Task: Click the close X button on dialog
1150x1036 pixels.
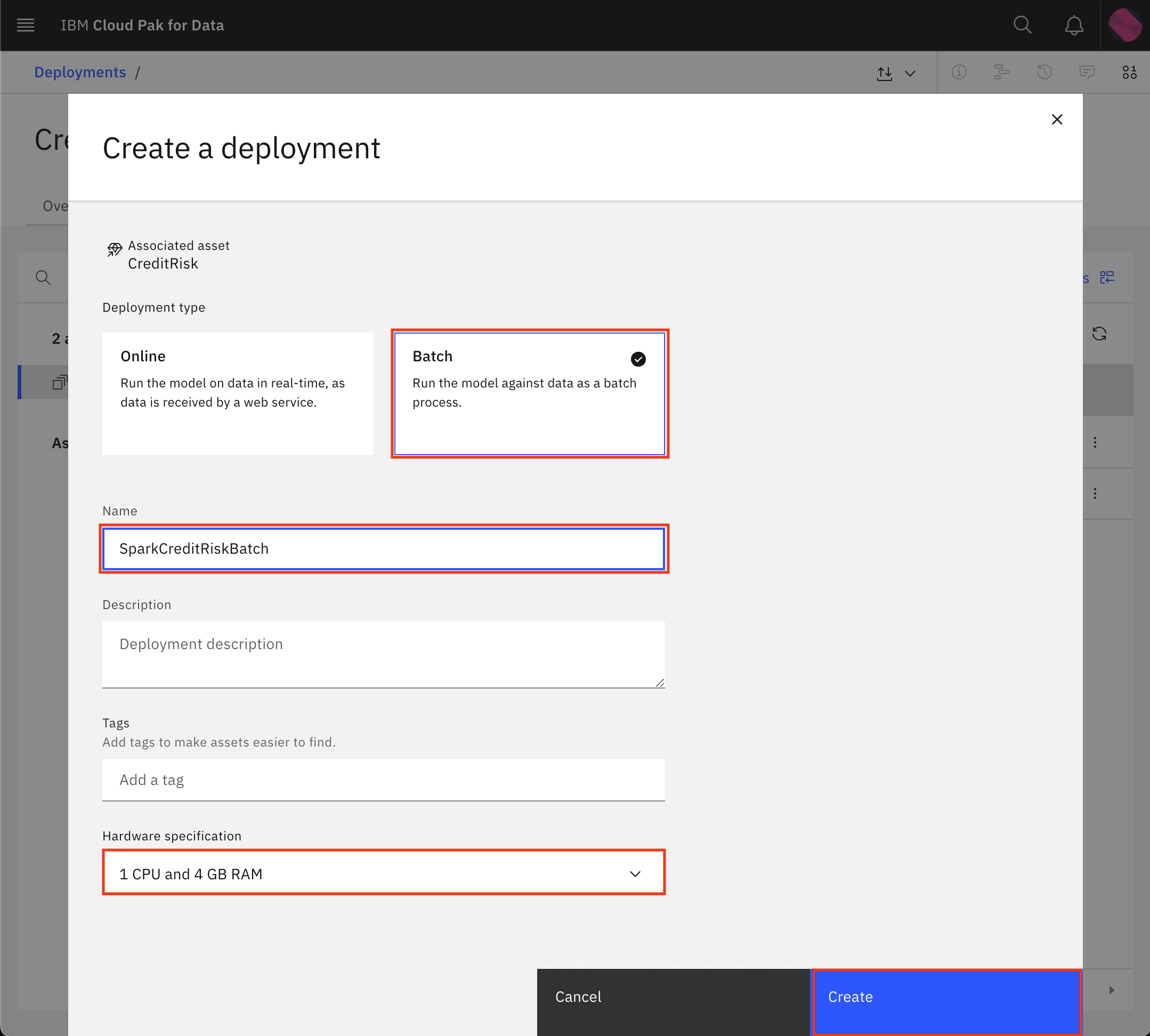Action: tap(1058, 119)
